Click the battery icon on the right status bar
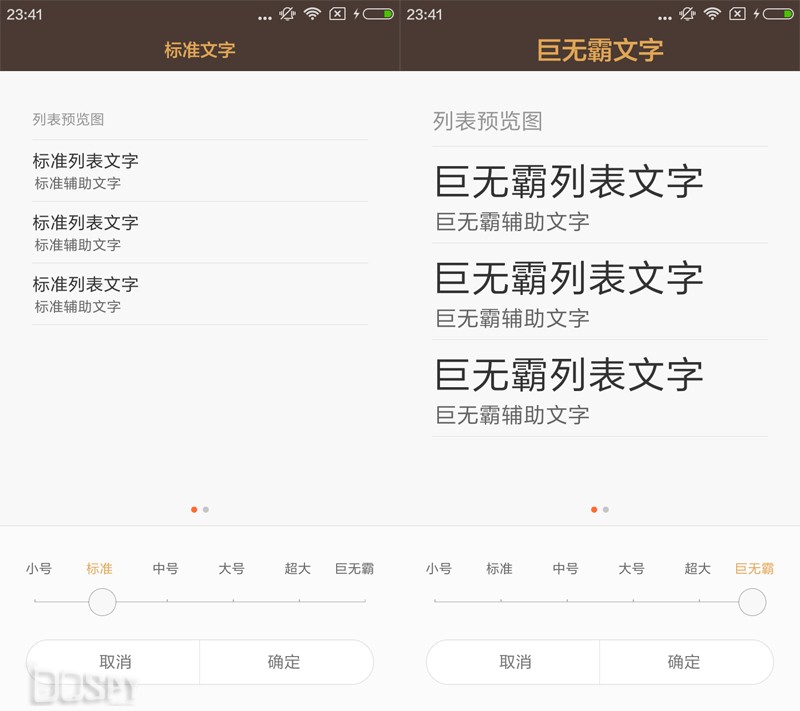800x711 pixels. click(378, 15)
